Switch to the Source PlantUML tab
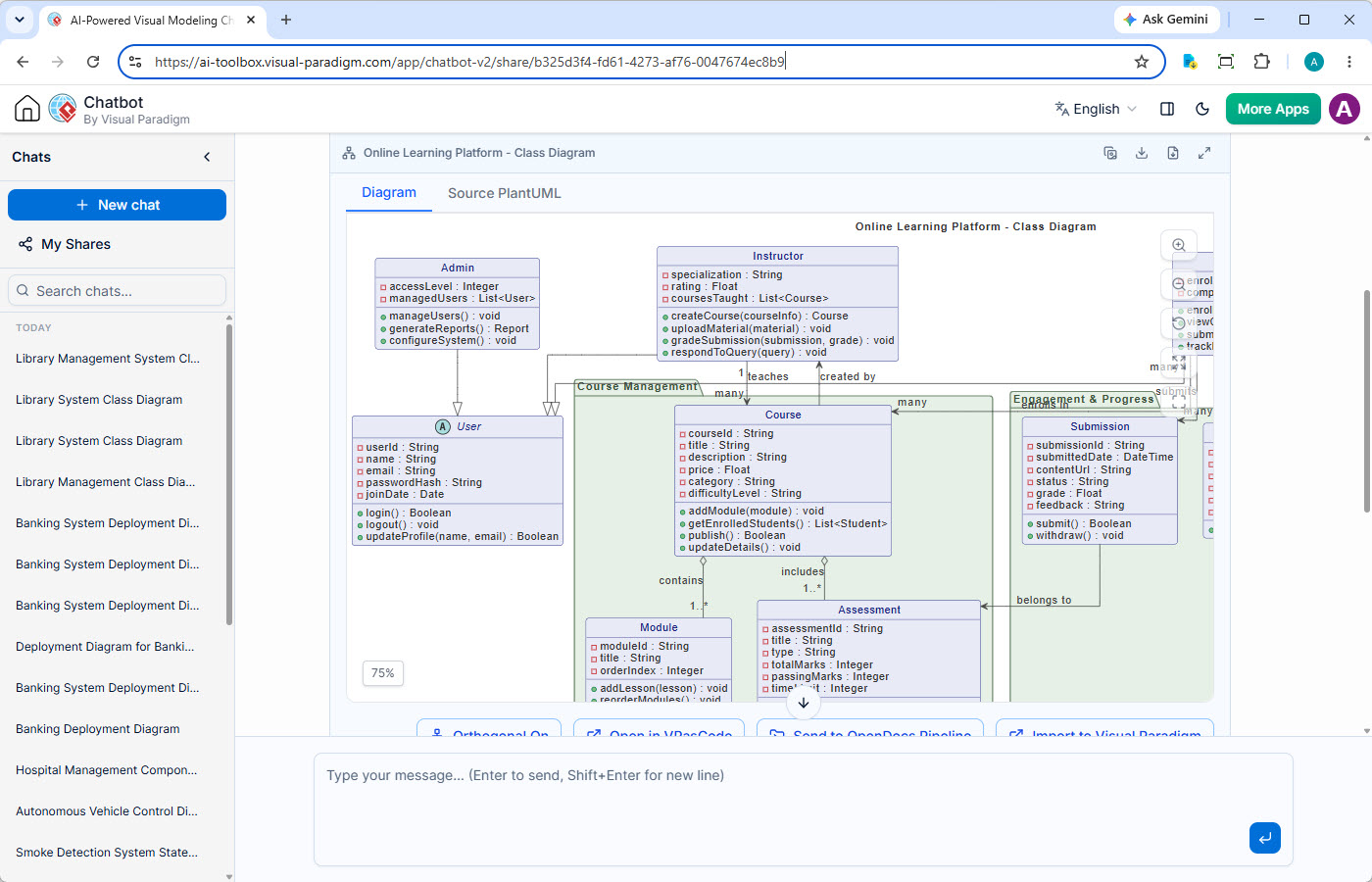Screen dimensions: 1372x882 [x=505, y=193]
